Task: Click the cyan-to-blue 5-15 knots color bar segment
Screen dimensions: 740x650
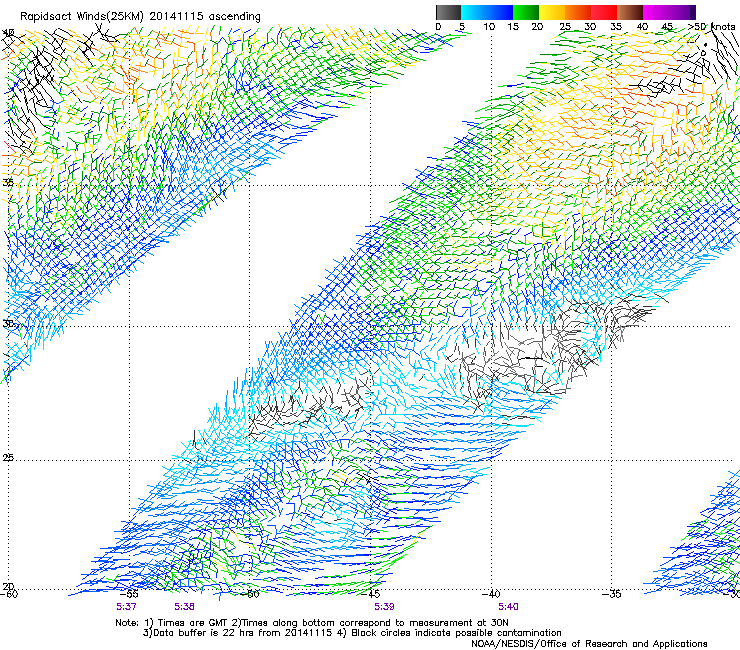Action: click(x=487, y=12)
